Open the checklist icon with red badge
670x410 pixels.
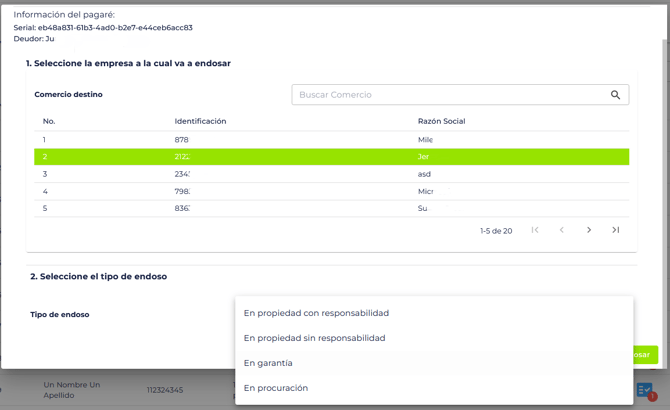(645, 390)
